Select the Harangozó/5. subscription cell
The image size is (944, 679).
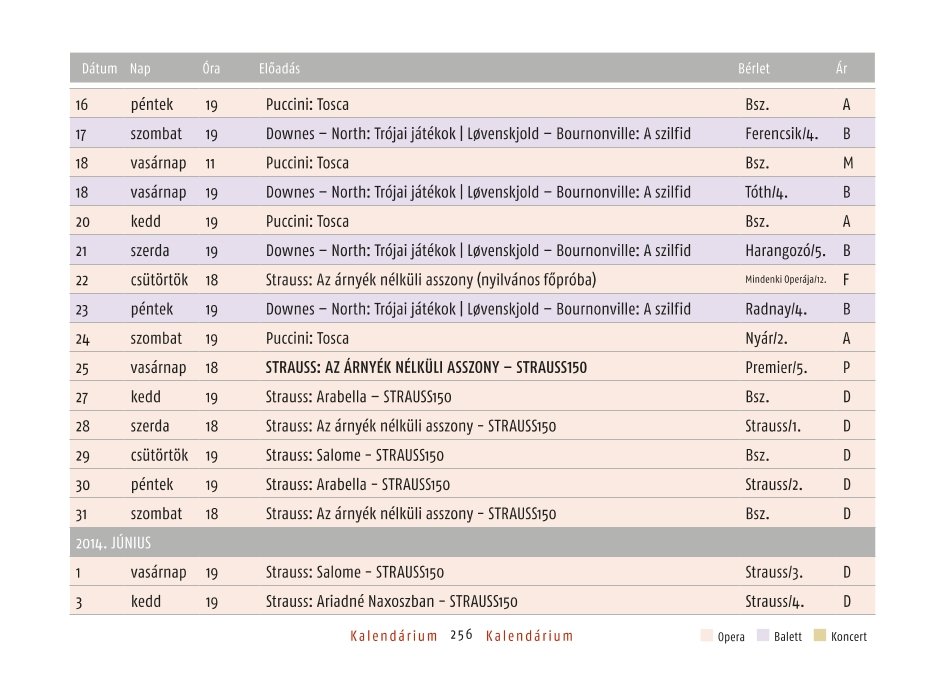[785, 251]
